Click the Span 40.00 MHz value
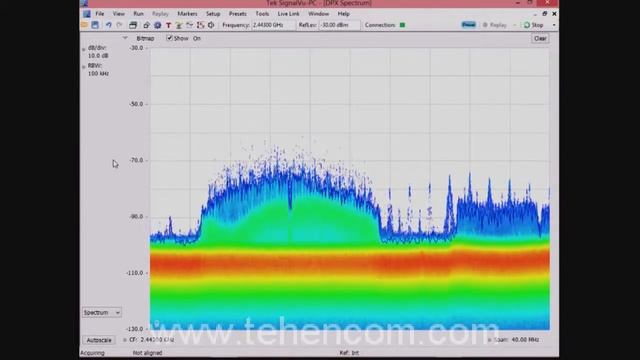 525,340
